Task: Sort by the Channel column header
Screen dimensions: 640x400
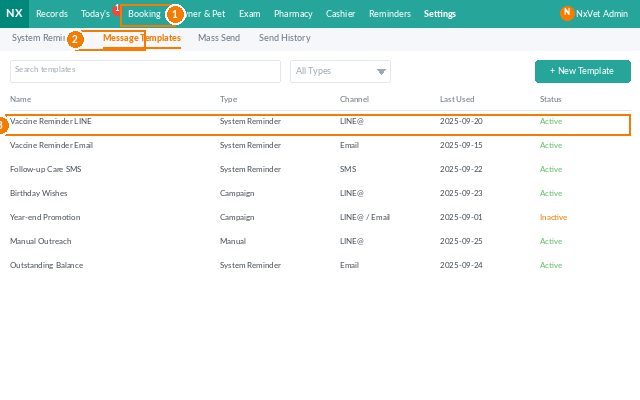Action: 354,99
